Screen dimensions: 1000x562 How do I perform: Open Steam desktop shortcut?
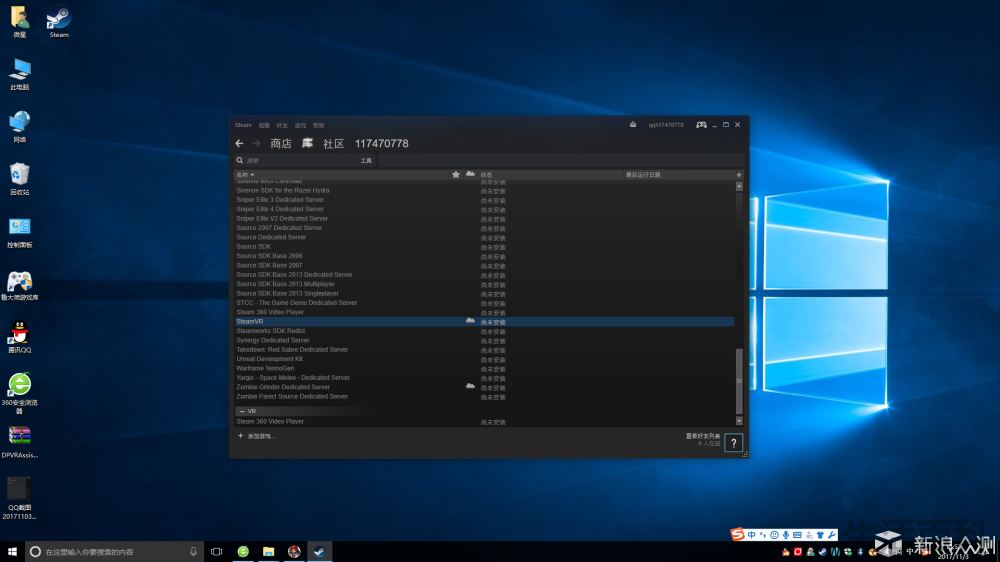pos(59,22)
